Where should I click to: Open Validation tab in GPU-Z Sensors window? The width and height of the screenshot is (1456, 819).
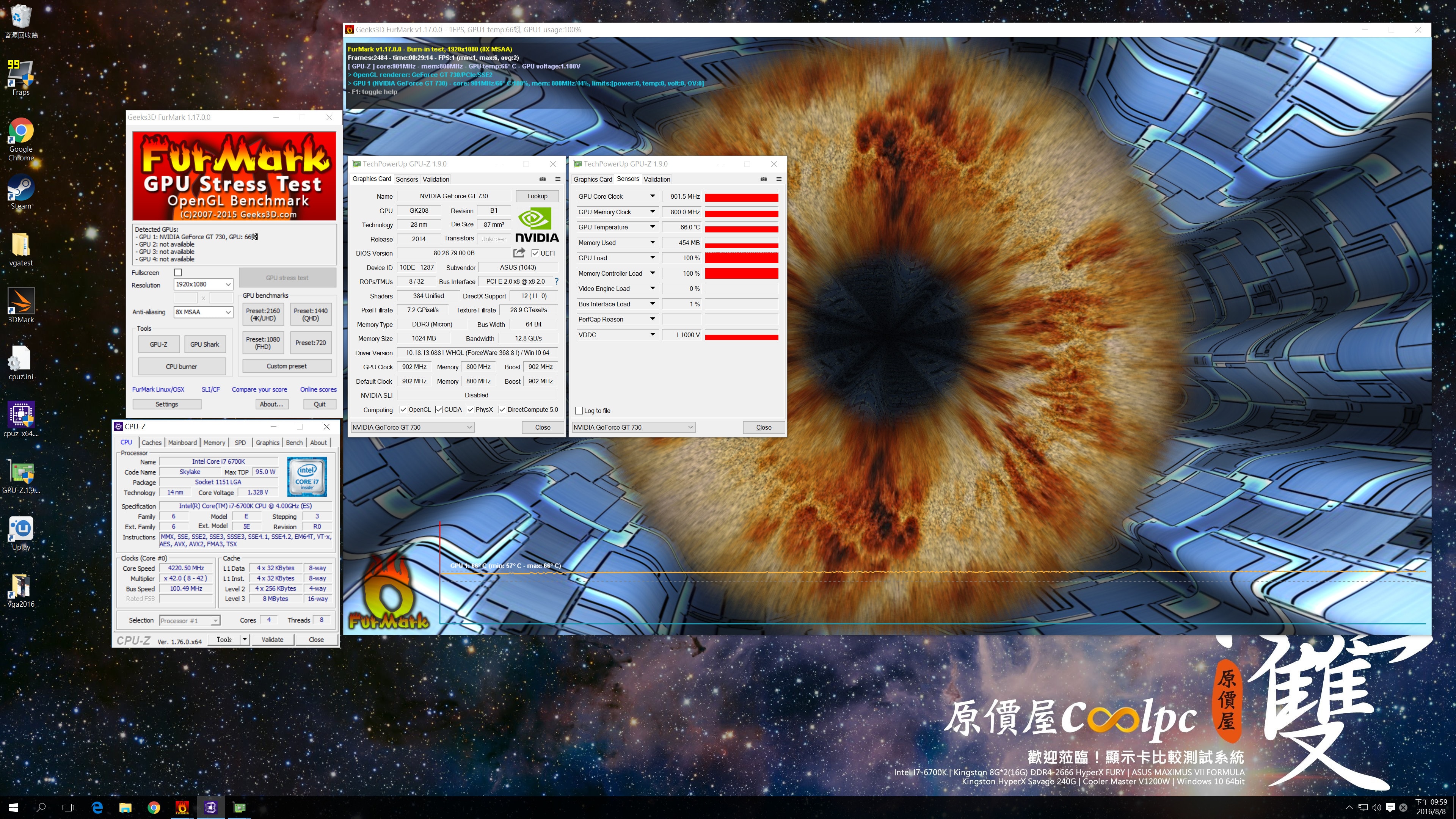(657, 179)
